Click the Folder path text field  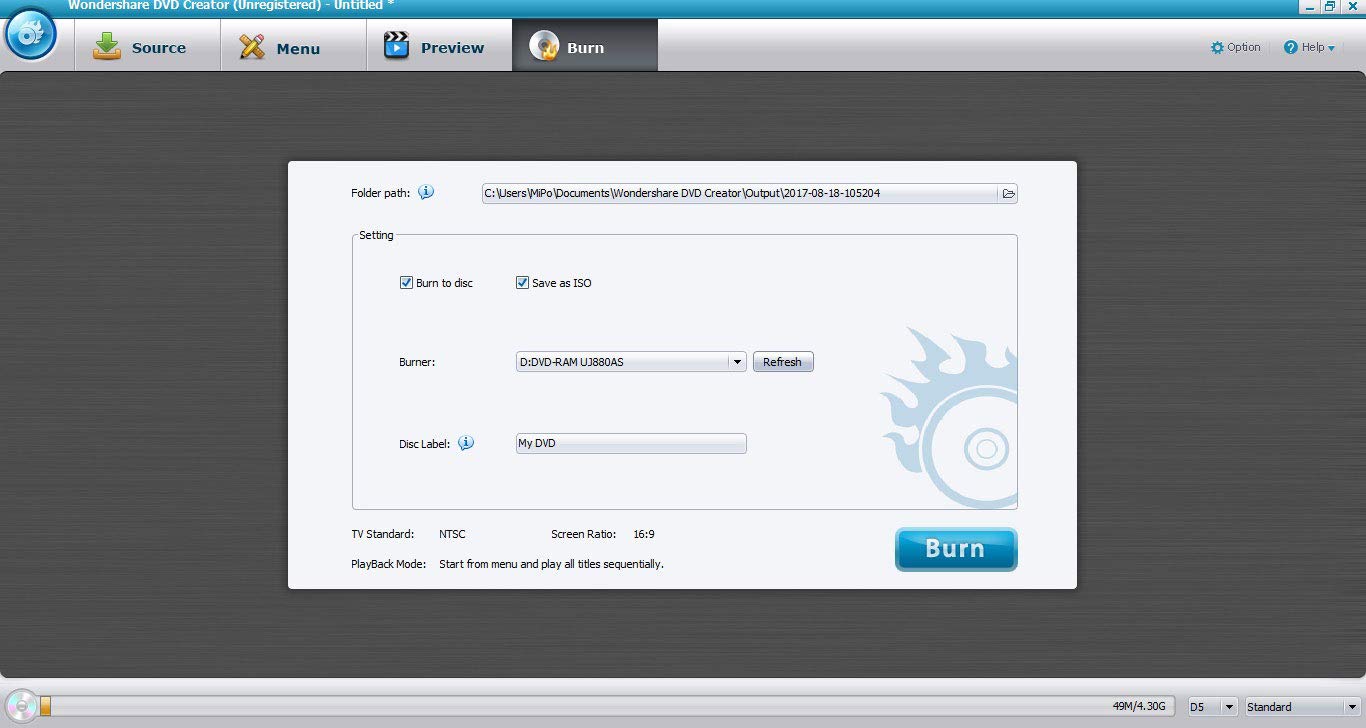(739, 193)
